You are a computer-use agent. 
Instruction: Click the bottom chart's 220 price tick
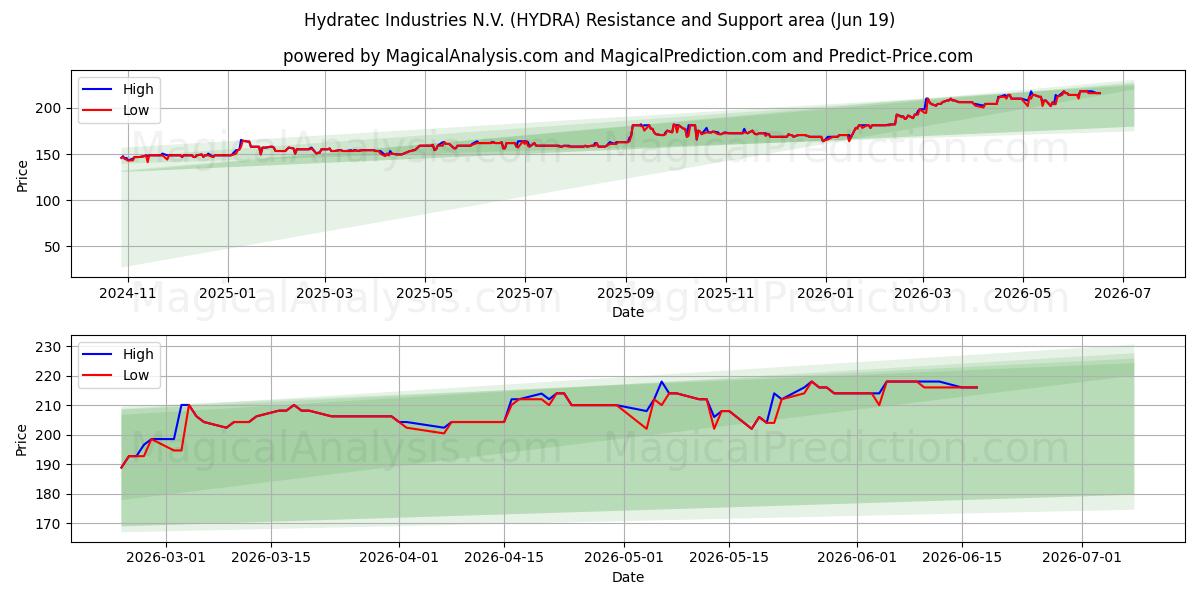[50, 376]
